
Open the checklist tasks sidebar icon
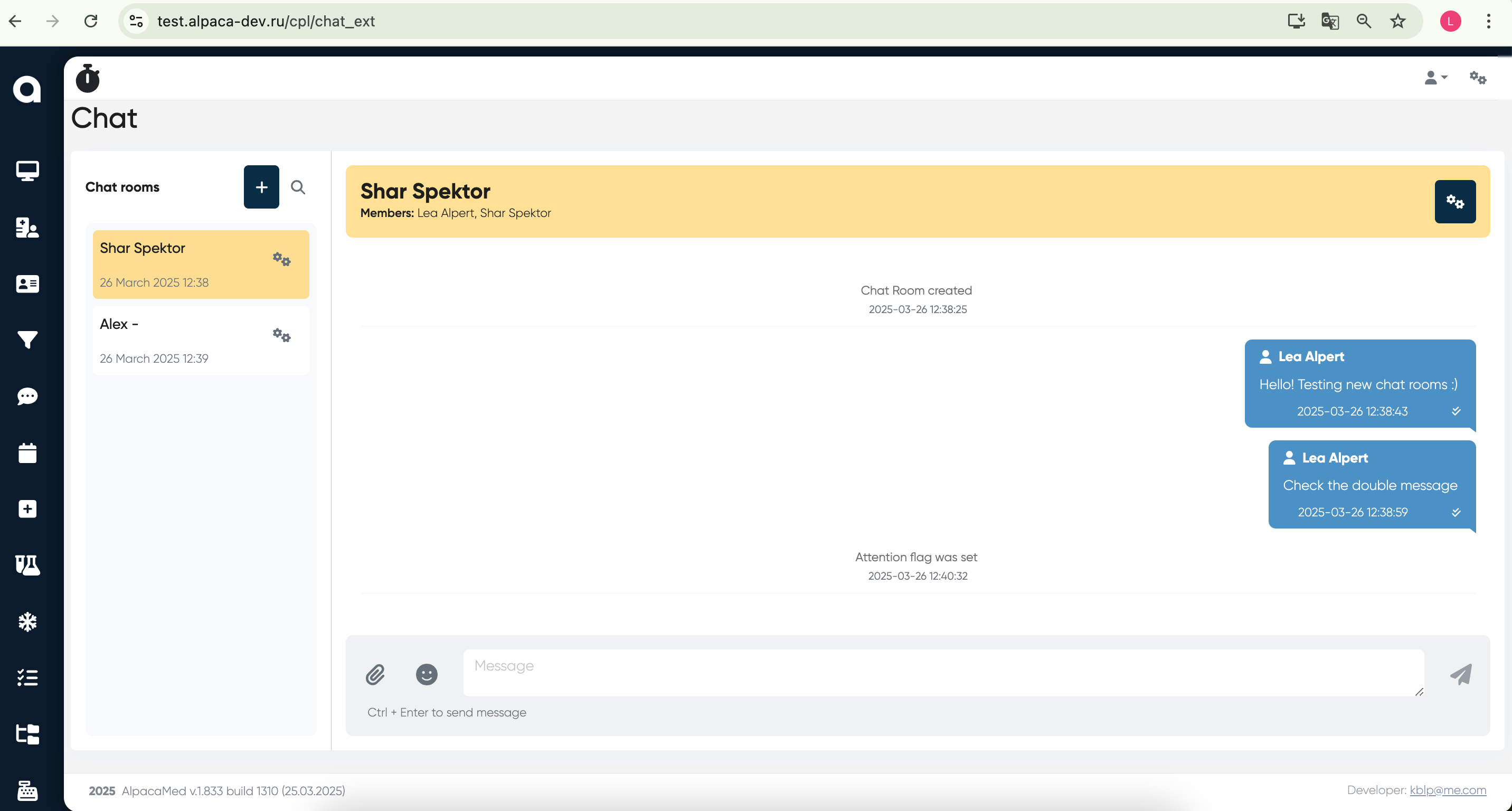[x=27, y=678]
